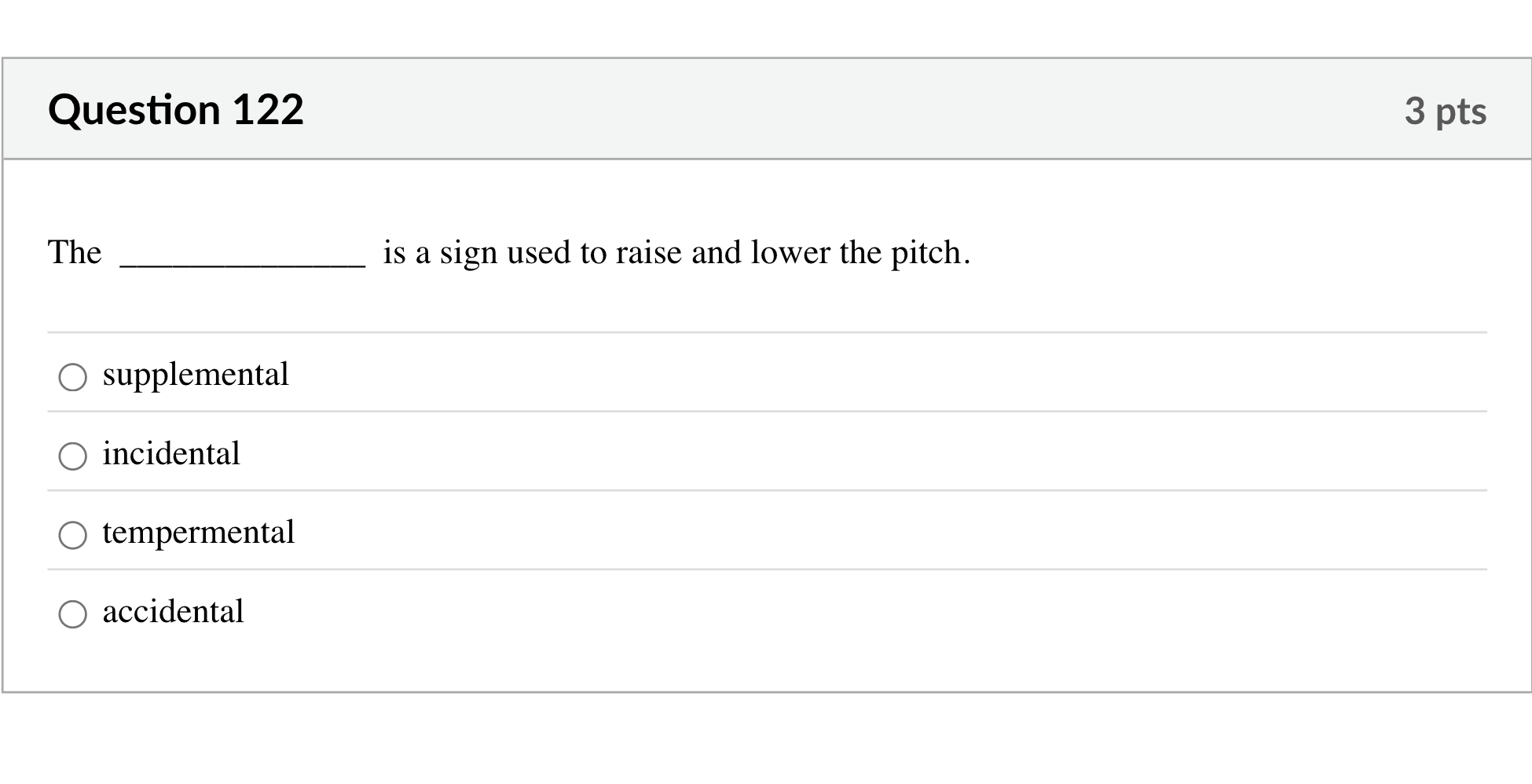
Task: Select the 'tempermental' radio button
Action: 72,535
